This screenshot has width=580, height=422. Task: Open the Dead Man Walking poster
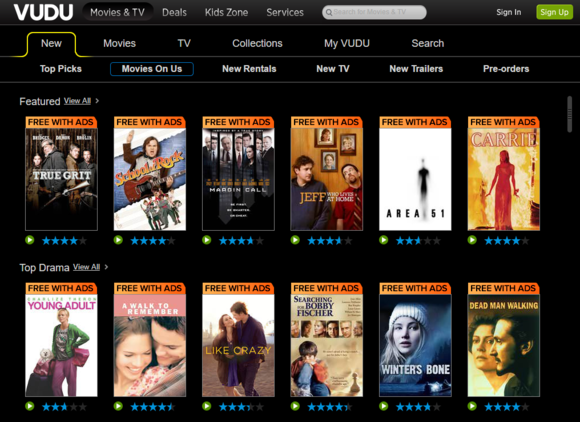point(504,340)
